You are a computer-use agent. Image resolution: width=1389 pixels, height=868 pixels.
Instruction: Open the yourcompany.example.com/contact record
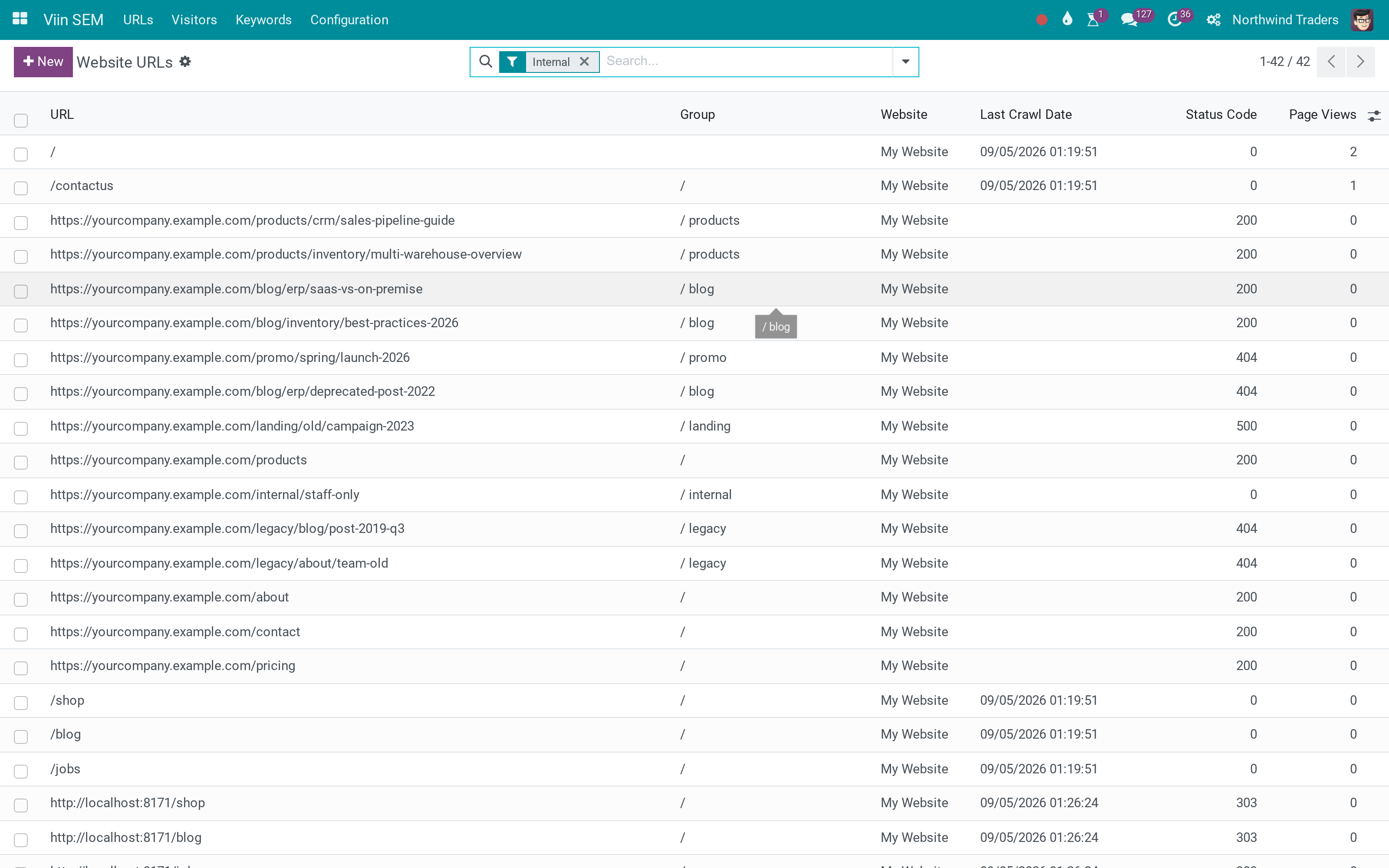175,631
